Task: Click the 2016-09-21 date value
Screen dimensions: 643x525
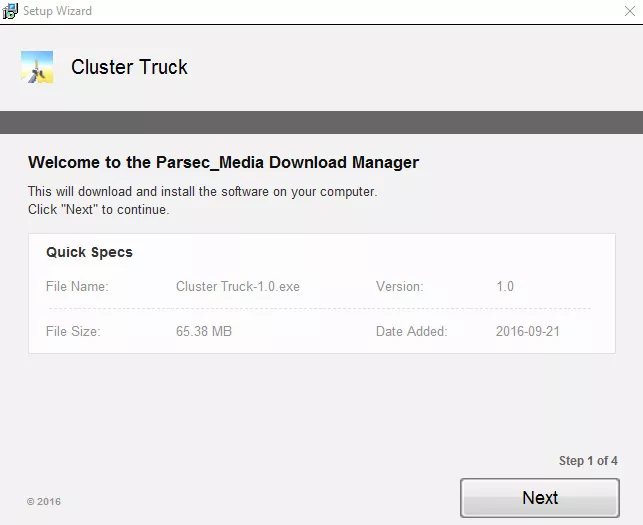Action: (x=528, y=331)
